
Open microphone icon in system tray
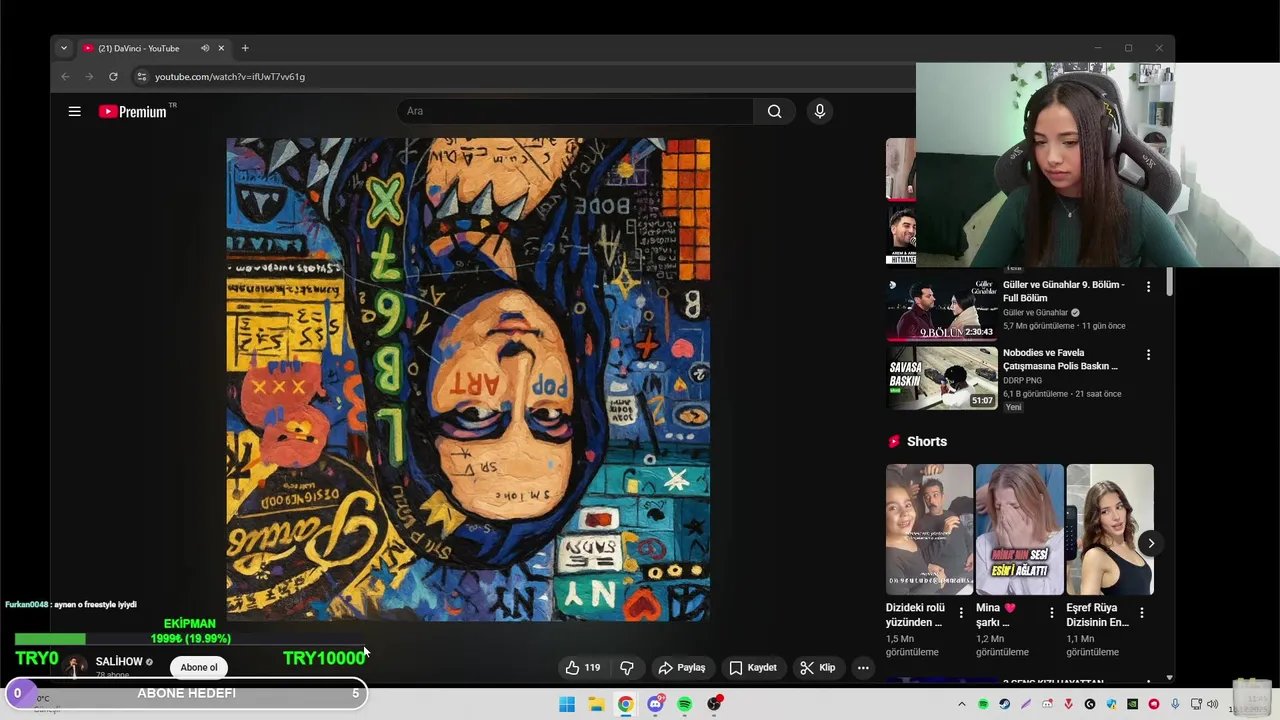(x=1175, y=704)
